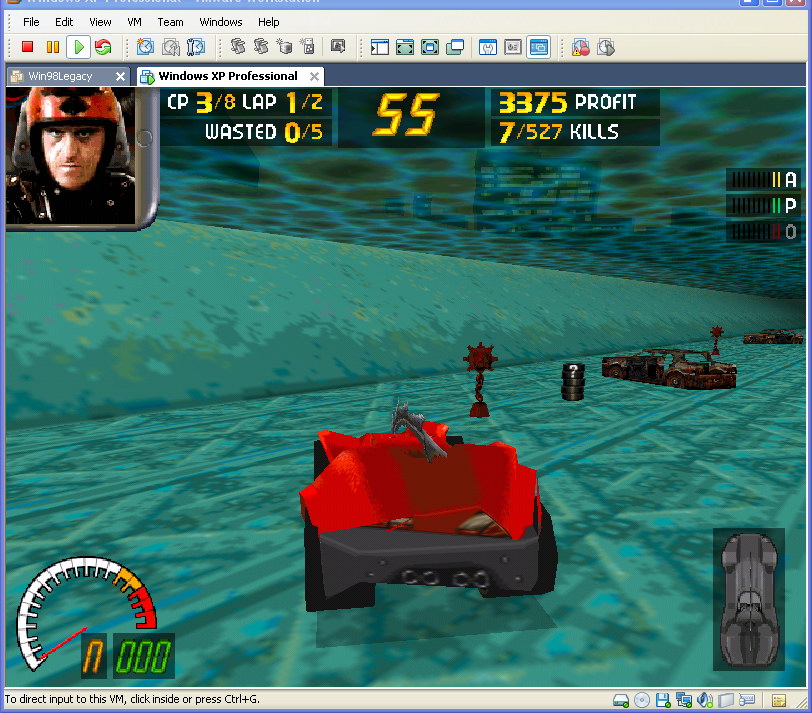Click the floppy disk status bar icon
The width and height of the screenshot is (812, 713).
663,701
